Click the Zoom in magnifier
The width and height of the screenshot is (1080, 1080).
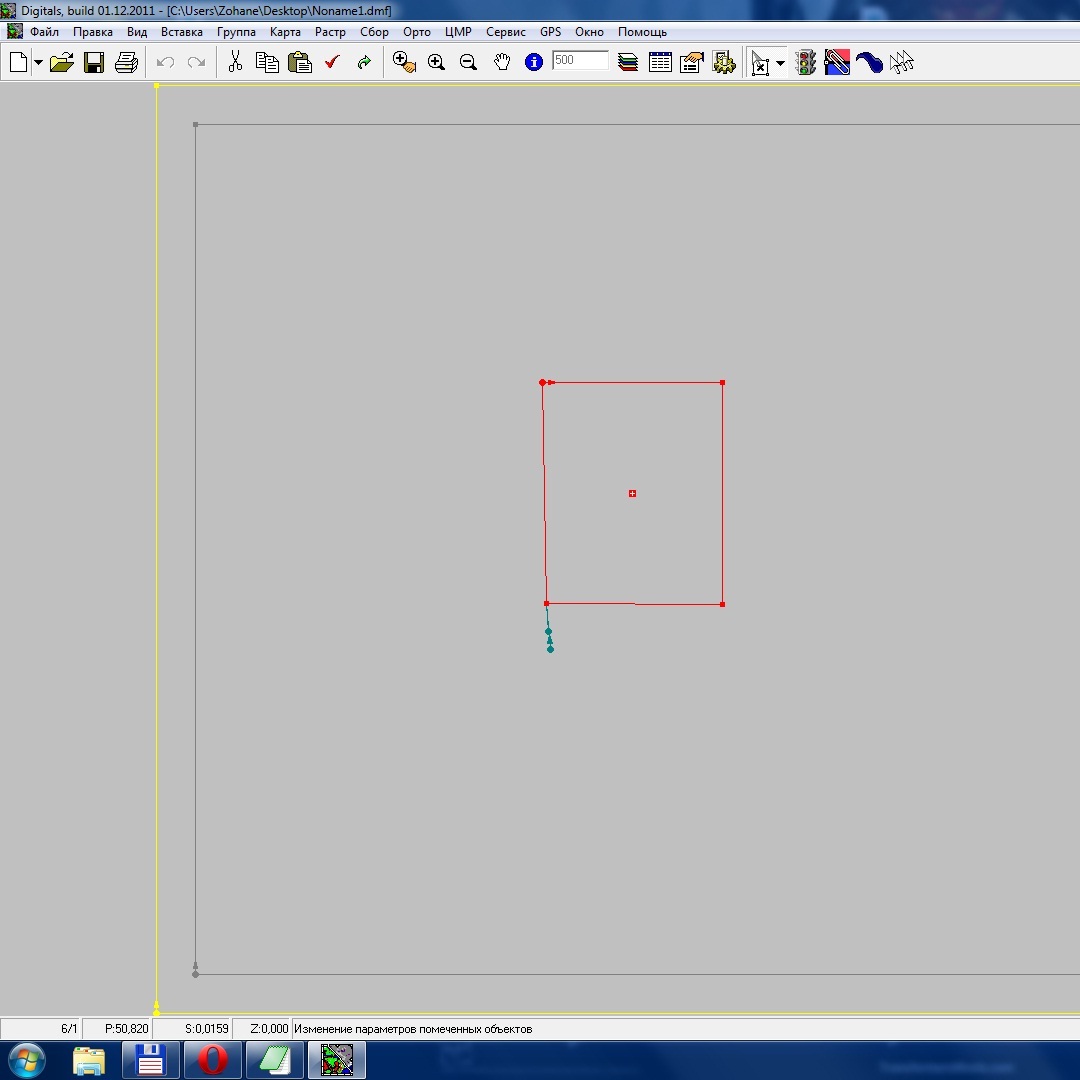click(436, 62)
